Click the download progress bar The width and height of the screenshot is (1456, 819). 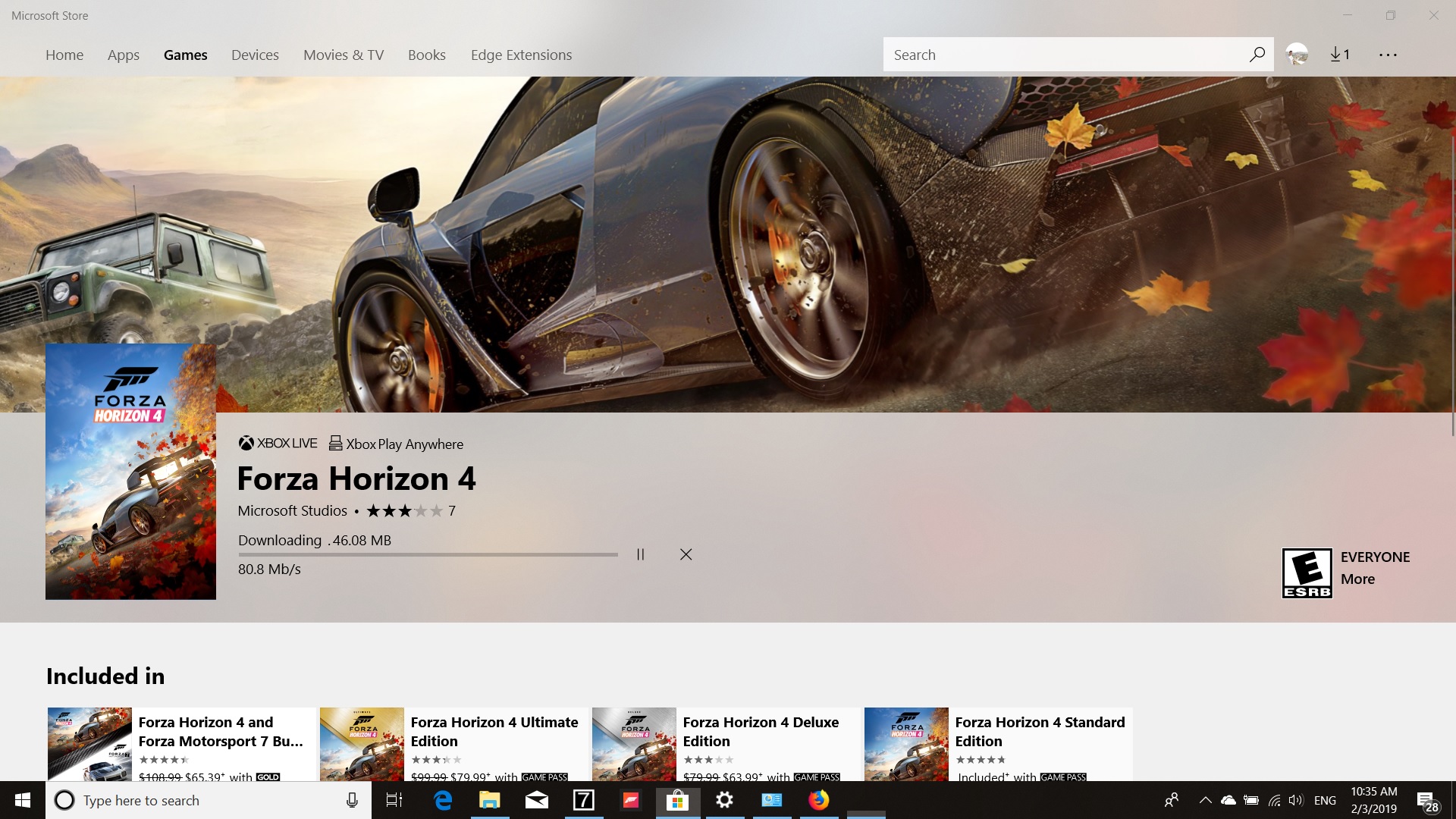[428, 554]
